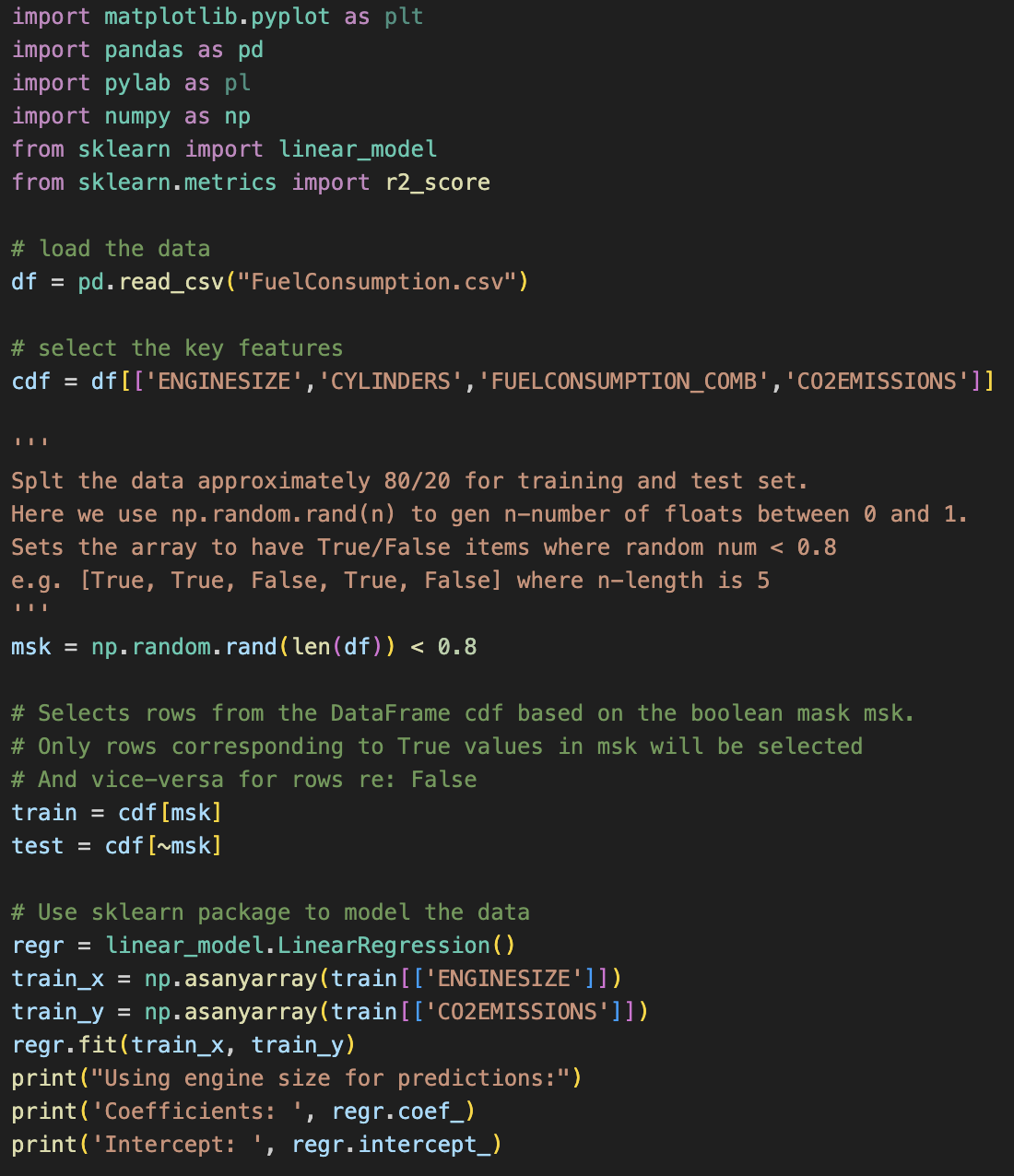Image resolution: width=1014 pixels, height=1176 pixels.
Task: Click the '# select the key features' comment
Action: click(177, 348)
